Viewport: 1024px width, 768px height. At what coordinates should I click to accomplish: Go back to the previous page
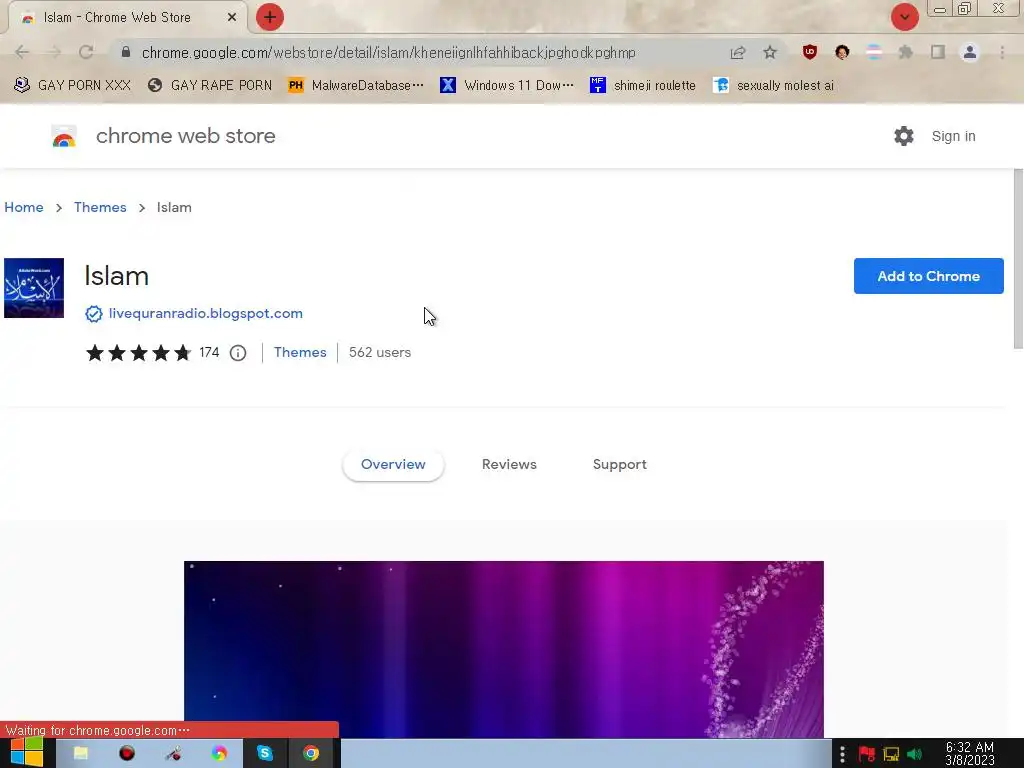[x=22, y=52]
